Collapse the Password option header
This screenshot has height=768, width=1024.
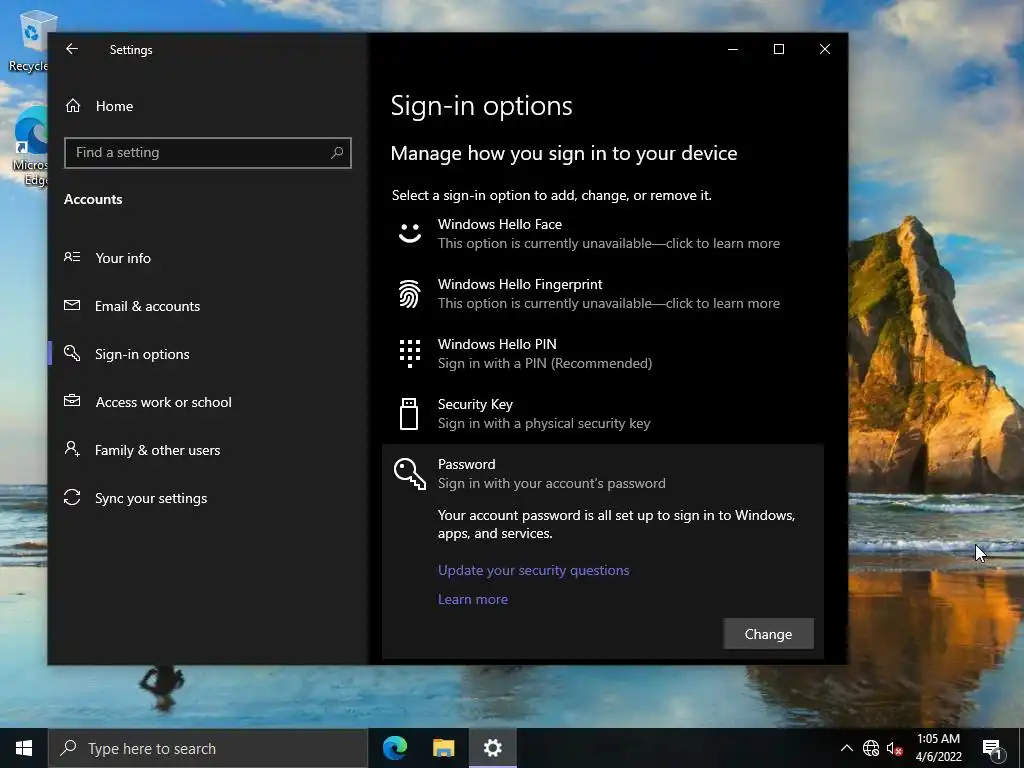[603, 474]
